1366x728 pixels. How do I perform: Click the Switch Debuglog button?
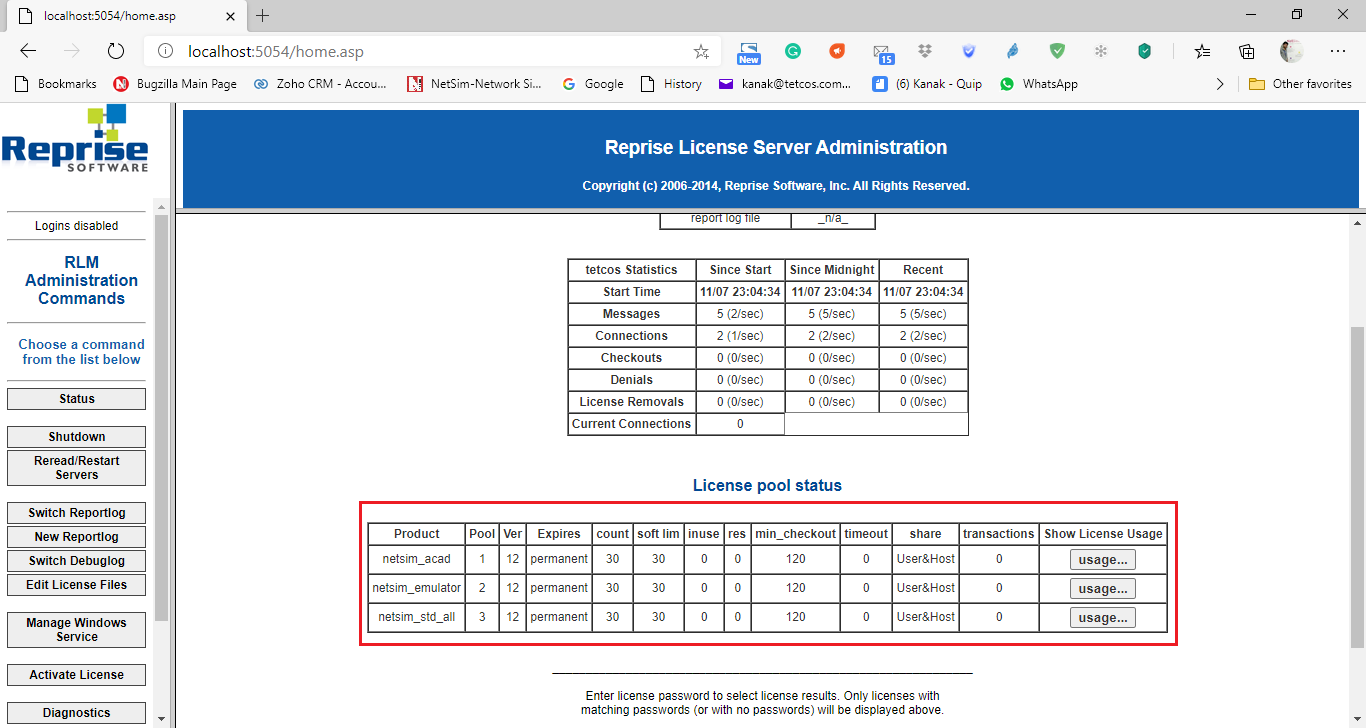tap(76, 561)
